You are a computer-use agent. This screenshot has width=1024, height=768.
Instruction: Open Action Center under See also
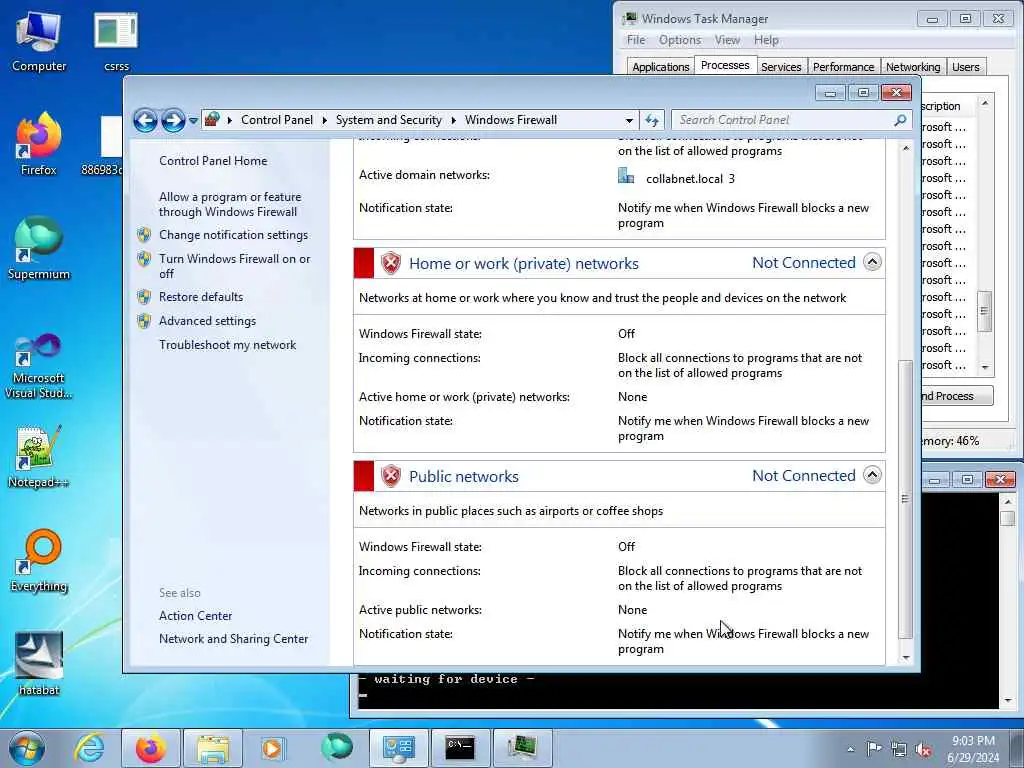coord(195,616)
